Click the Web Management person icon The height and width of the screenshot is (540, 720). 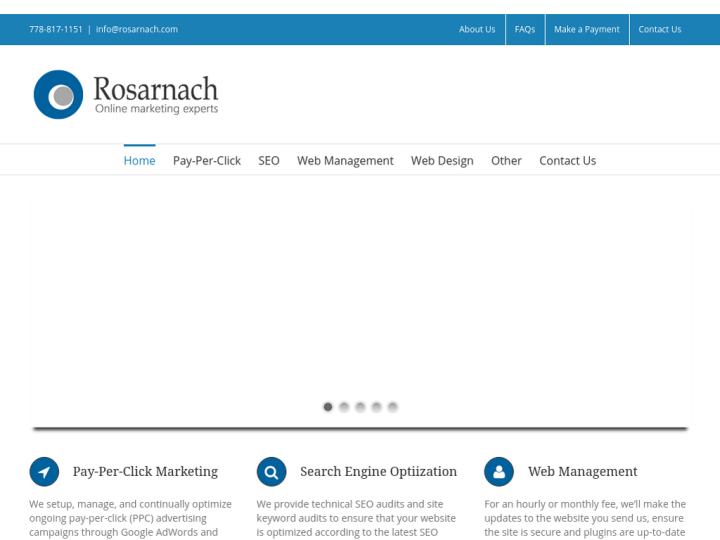[x=499, y=471]
